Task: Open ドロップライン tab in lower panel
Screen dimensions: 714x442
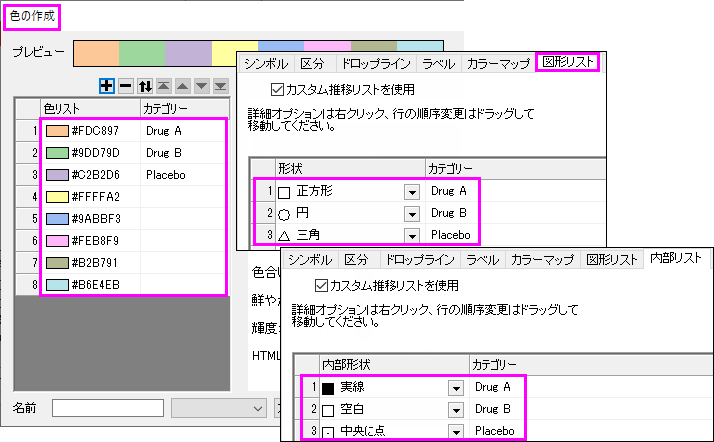Action: (420, 260)
